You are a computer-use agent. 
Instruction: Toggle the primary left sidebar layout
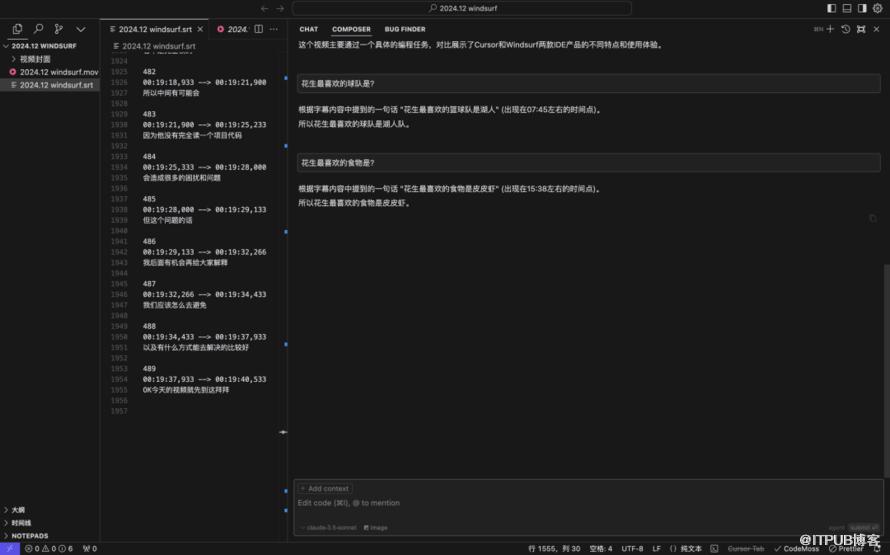832,8
